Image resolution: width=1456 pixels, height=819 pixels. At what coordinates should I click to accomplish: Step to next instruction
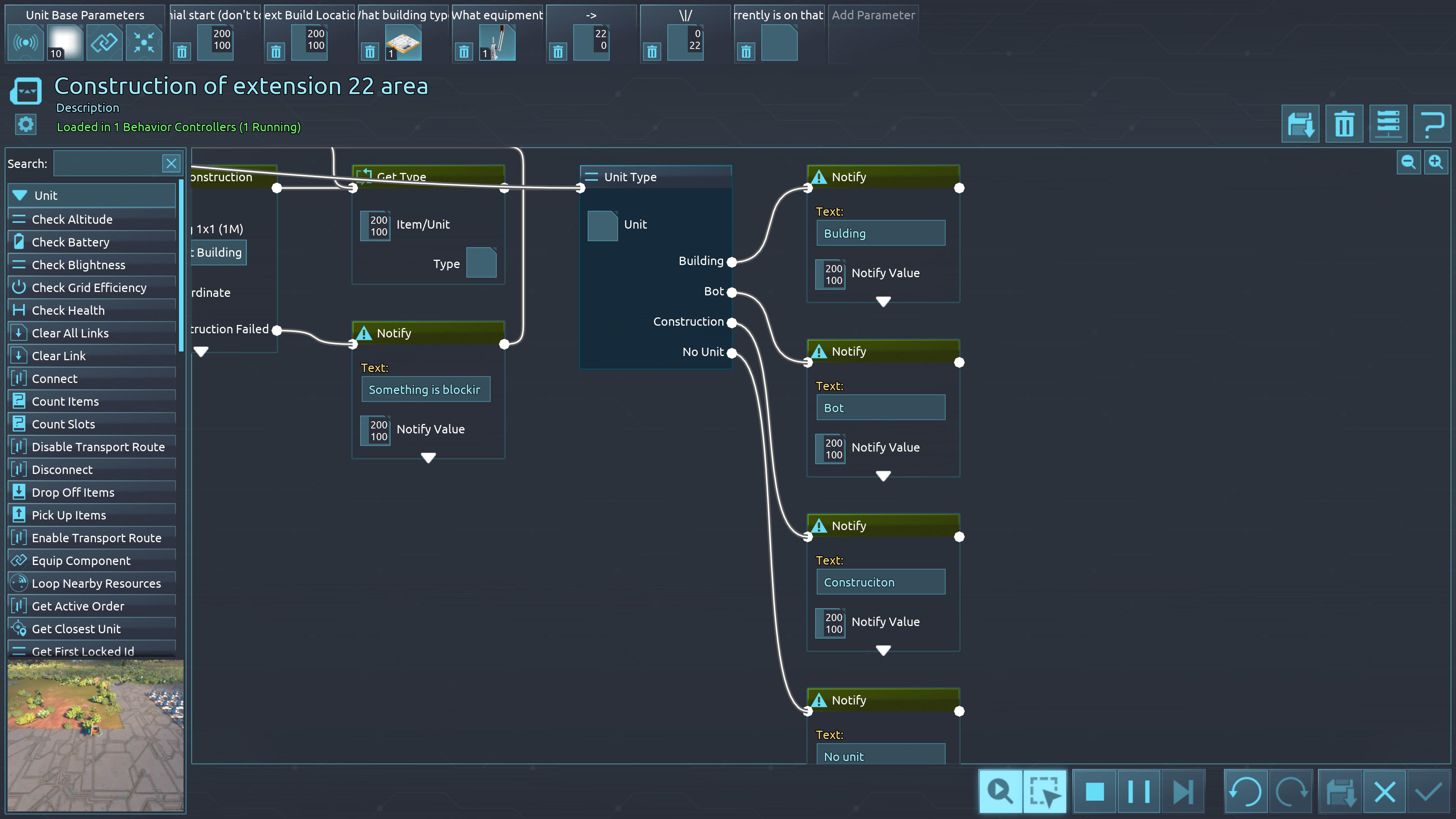[1183, 791]
